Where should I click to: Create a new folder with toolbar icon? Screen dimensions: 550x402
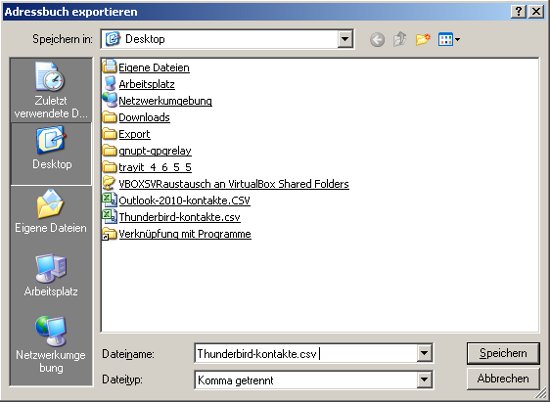coord(423,39)
